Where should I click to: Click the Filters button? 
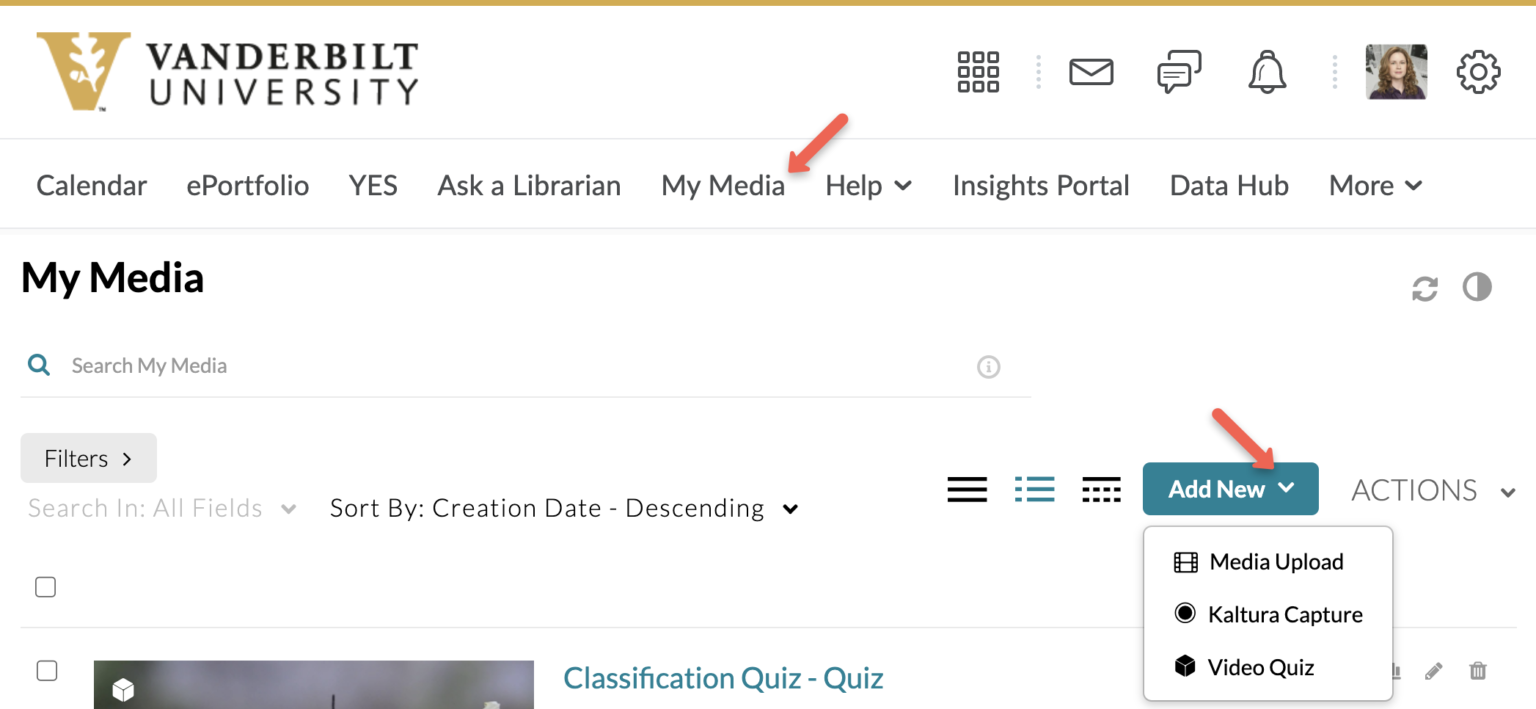pos(88,458)
